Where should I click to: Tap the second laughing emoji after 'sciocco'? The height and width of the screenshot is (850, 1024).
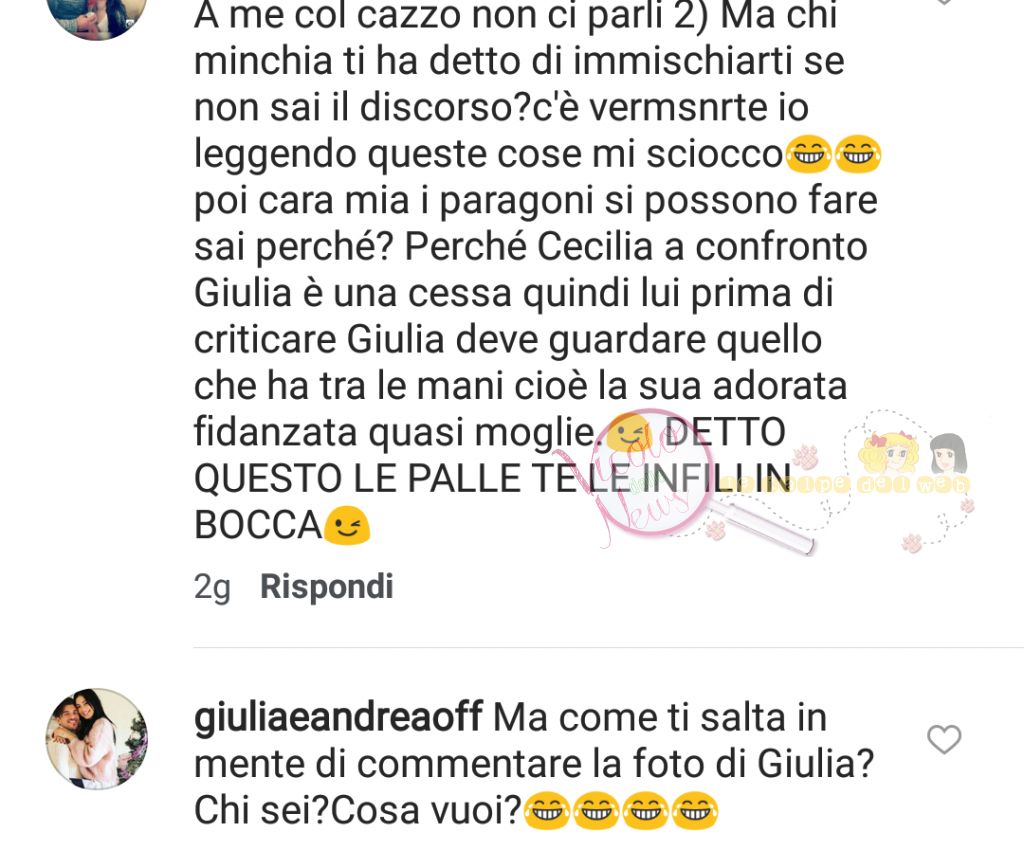click(x=858, y=155)
